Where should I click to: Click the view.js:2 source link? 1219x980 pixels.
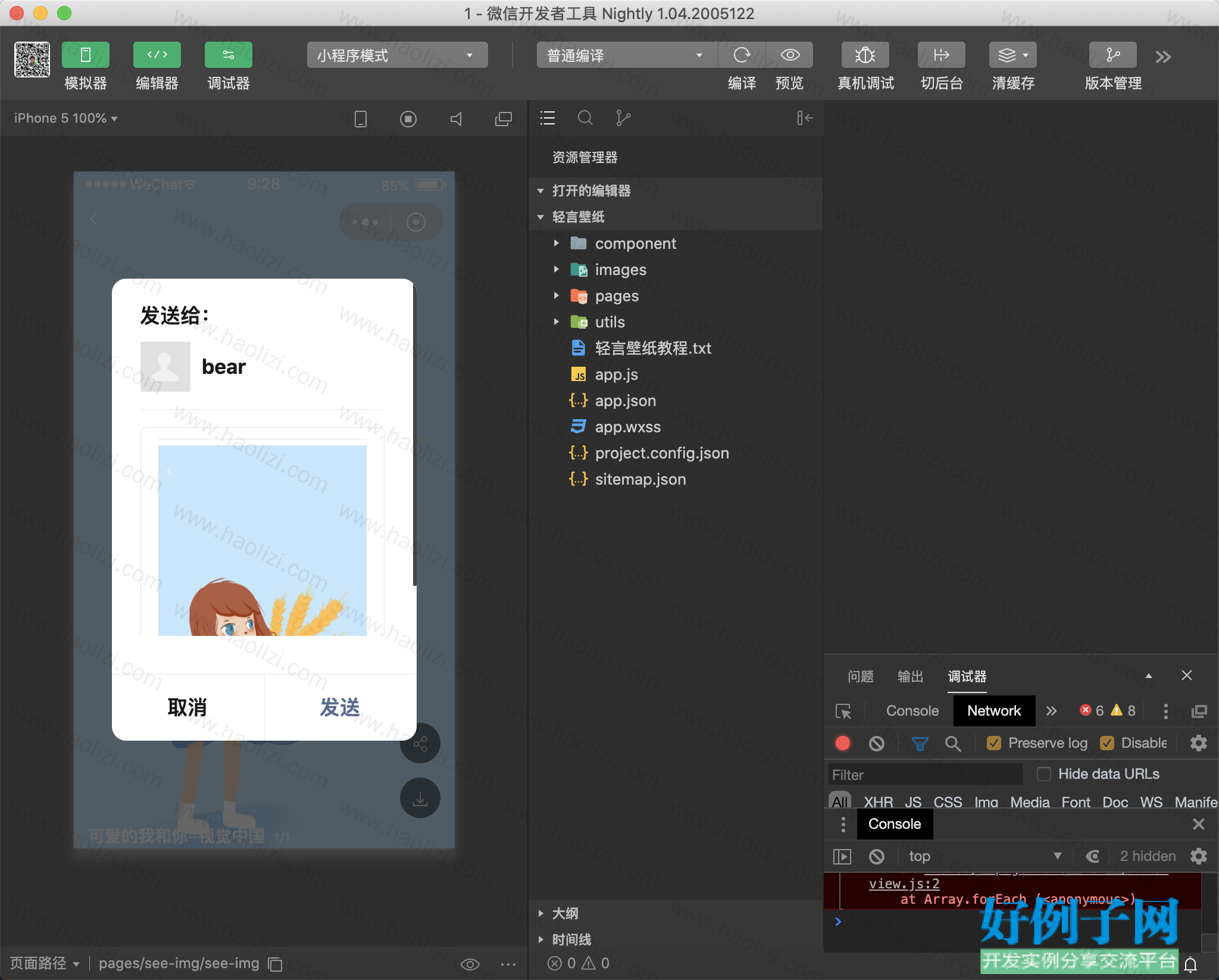[x=904, y=884]
